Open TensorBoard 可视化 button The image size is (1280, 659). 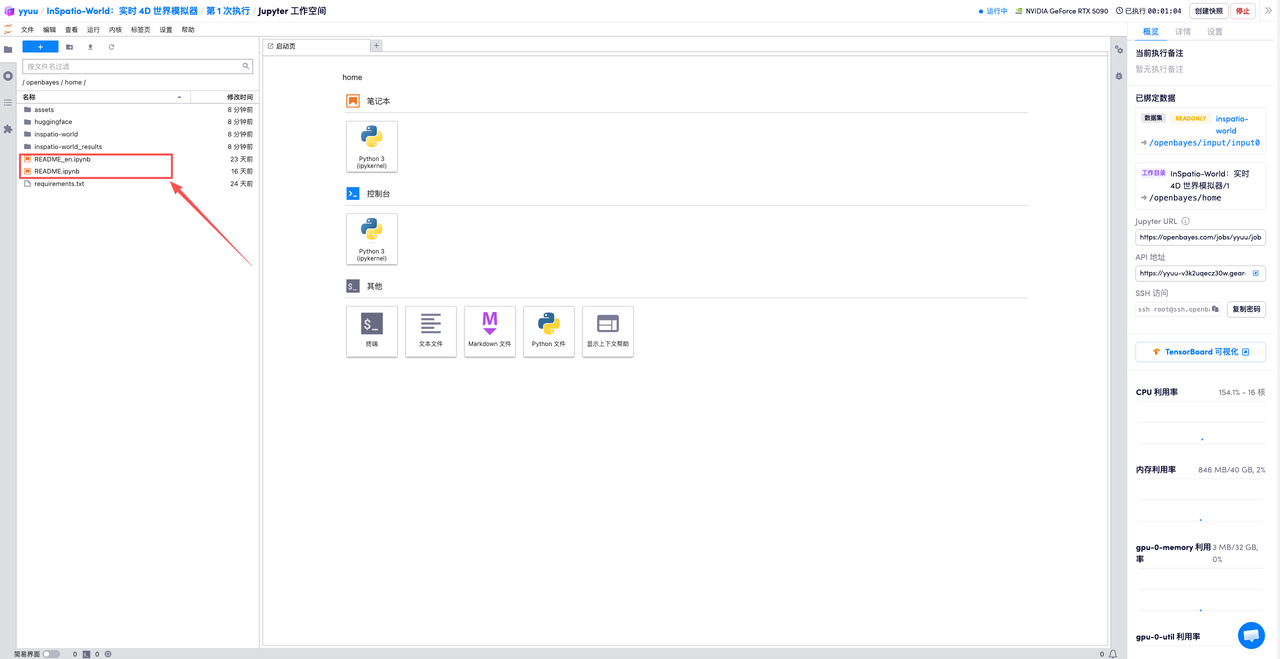(x=1200, y=352)
